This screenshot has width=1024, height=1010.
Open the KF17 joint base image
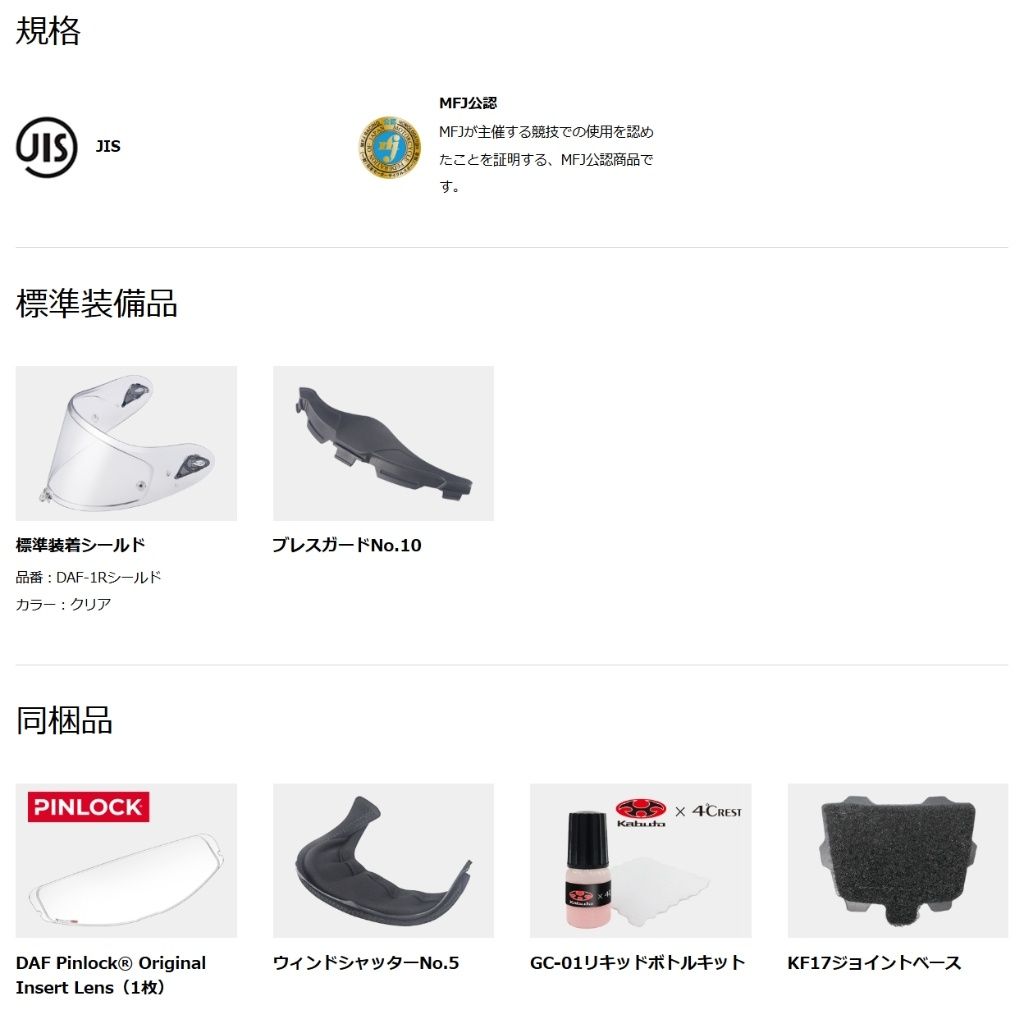point(898,861)
